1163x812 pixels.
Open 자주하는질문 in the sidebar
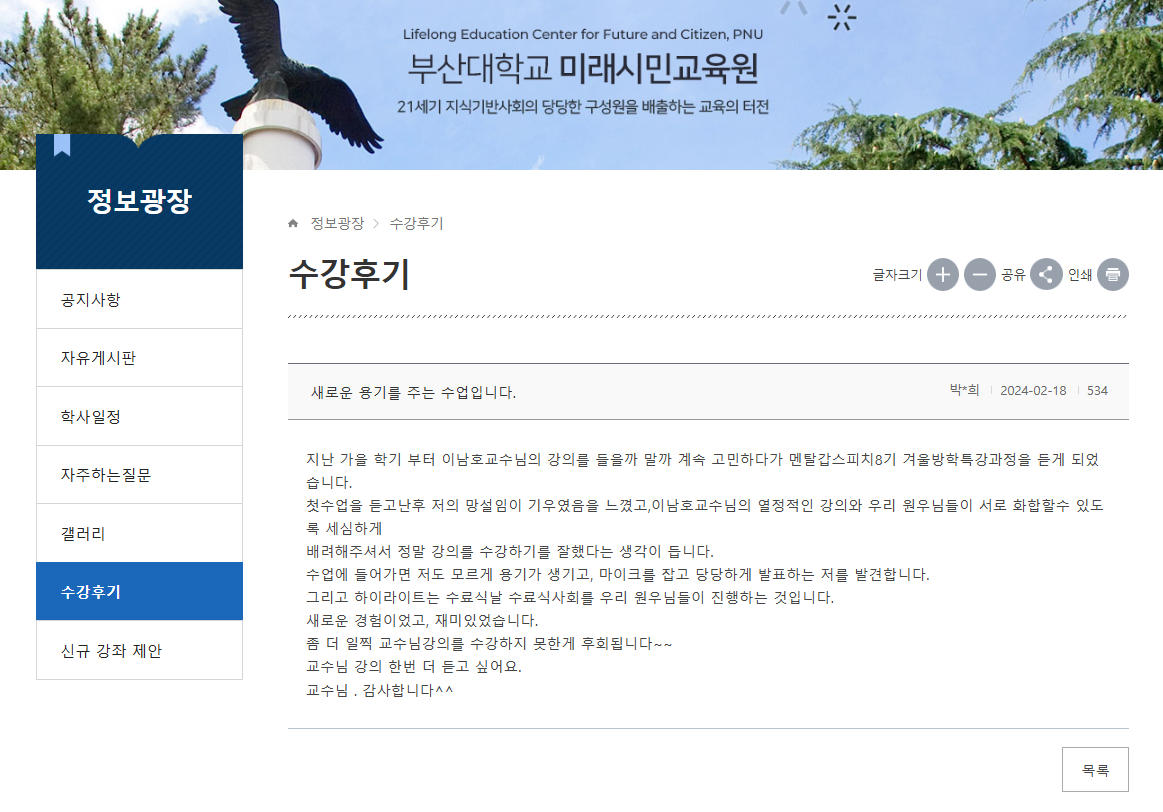point(139,475)
